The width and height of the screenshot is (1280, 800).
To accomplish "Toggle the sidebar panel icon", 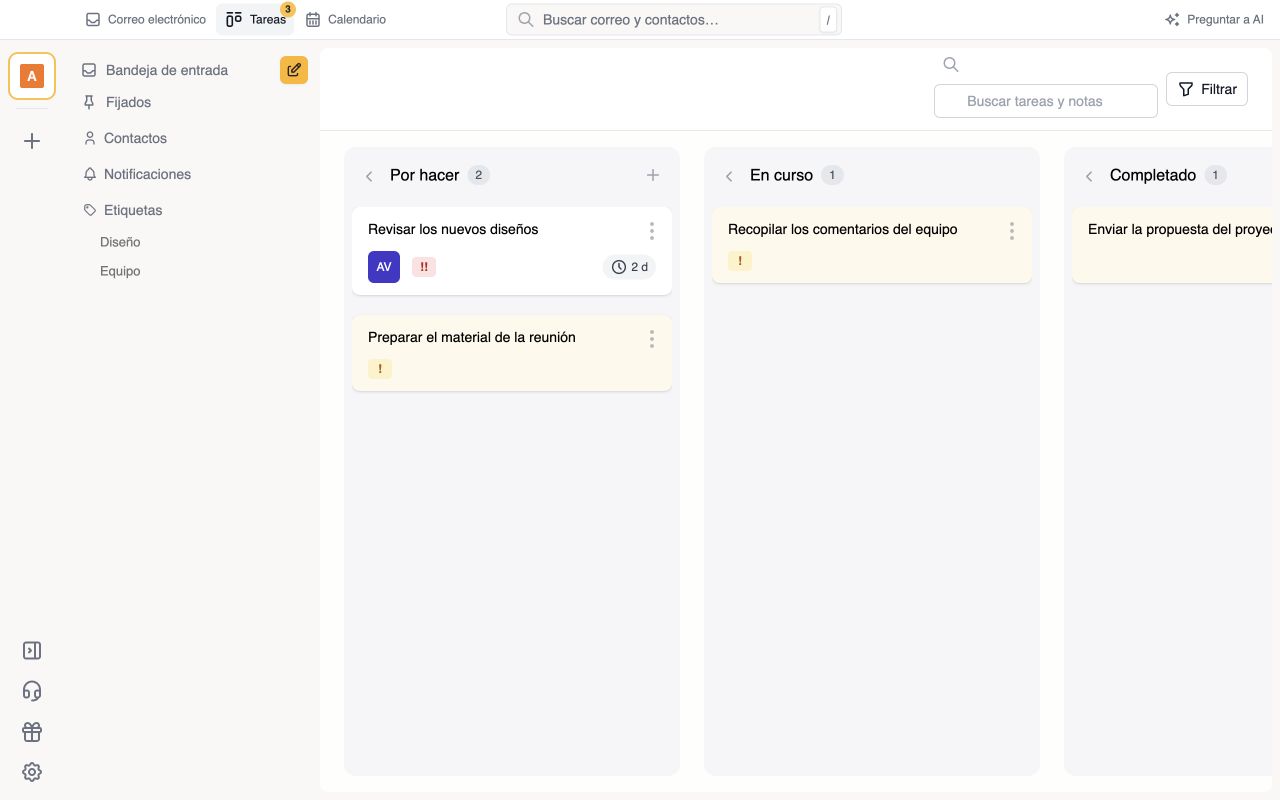I will tap(32, 651).
